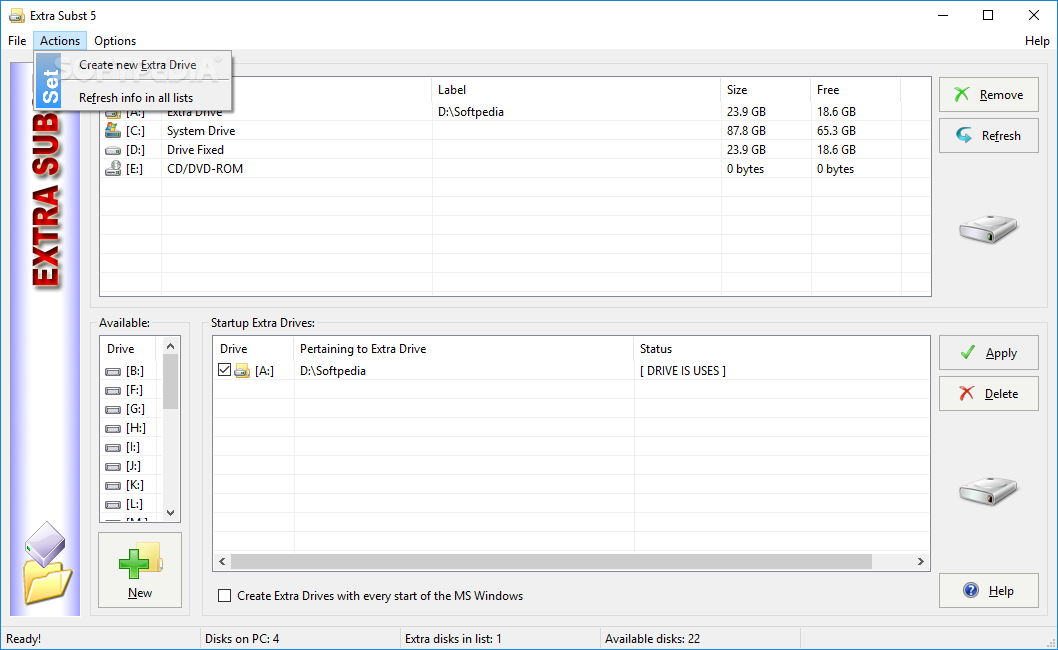Click the Free column header

coord(856,90)
